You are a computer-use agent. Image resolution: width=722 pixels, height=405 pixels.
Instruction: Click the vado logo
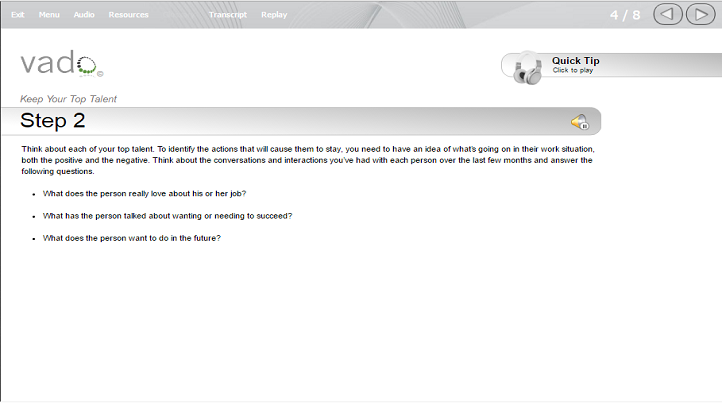pos(62,64)
